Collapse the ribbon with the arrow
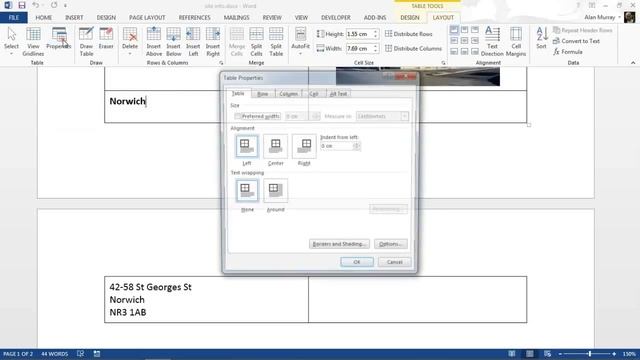This screenshot has width=640, height=360. click(x=633, y=63)
